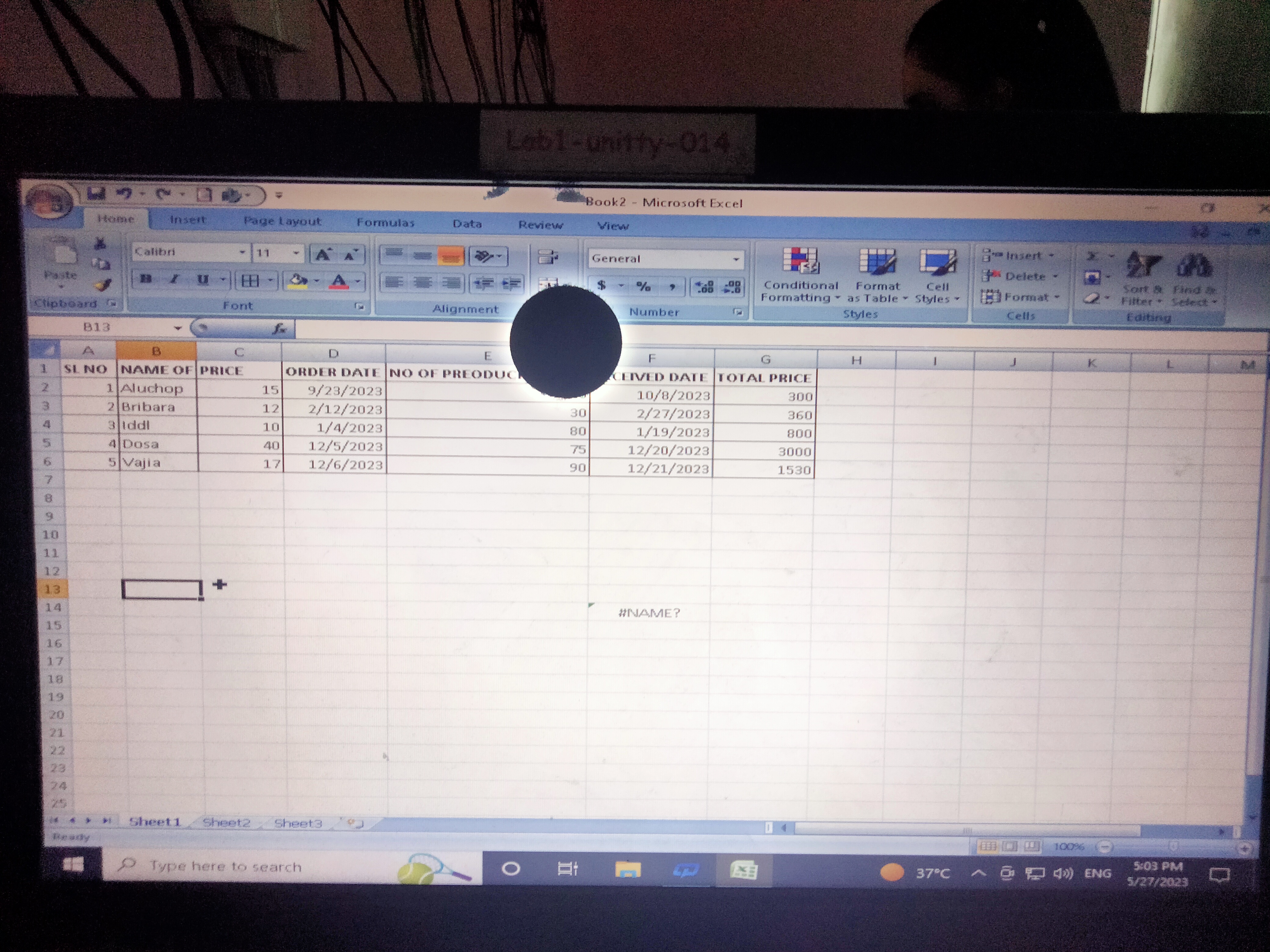Click the Percent Style icon
The width and height of the screenshot is (1270, 952).
(x=643, y=286)
